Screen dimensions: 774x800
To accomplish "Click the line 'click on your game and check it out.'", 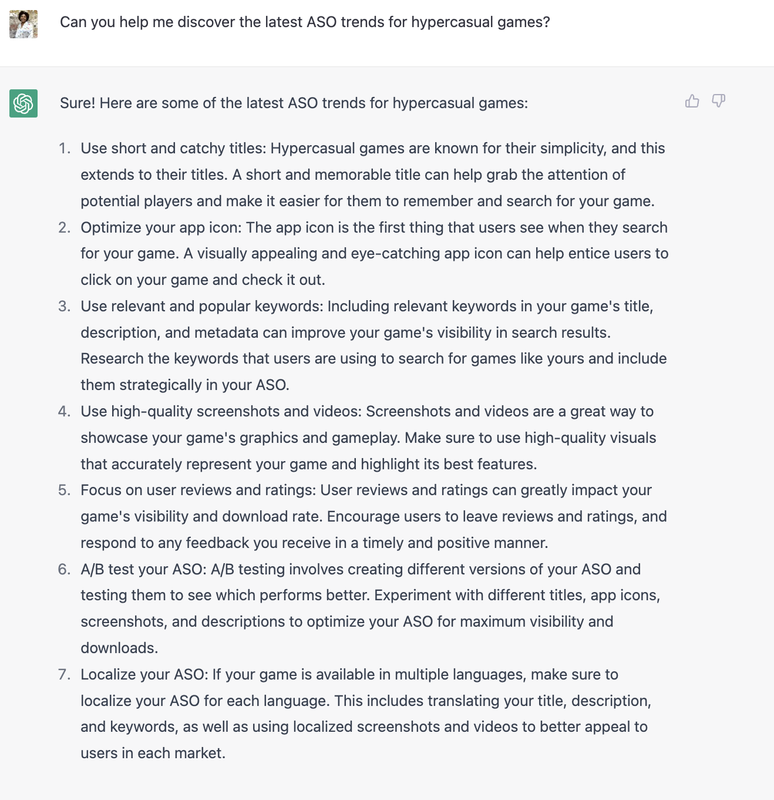I will point(203,280).
